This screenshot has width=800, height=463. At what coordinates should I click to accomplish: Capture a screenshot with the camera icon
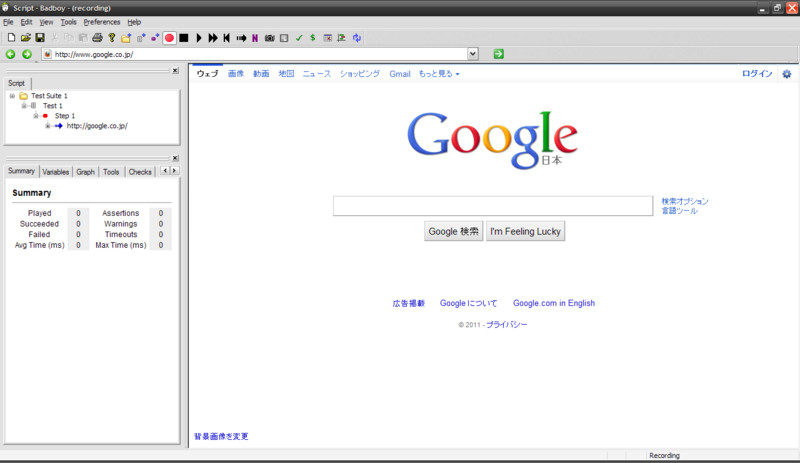coord(270,38)
